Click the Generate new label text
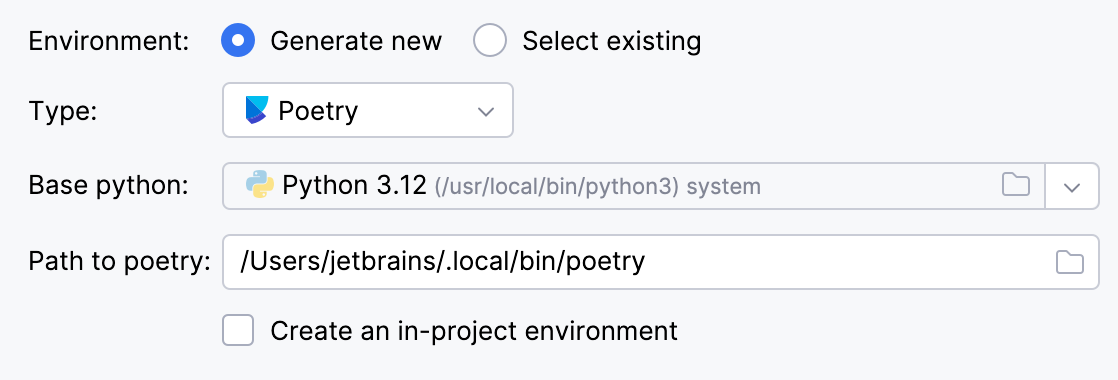1118x380 pixels. (356, 41)
